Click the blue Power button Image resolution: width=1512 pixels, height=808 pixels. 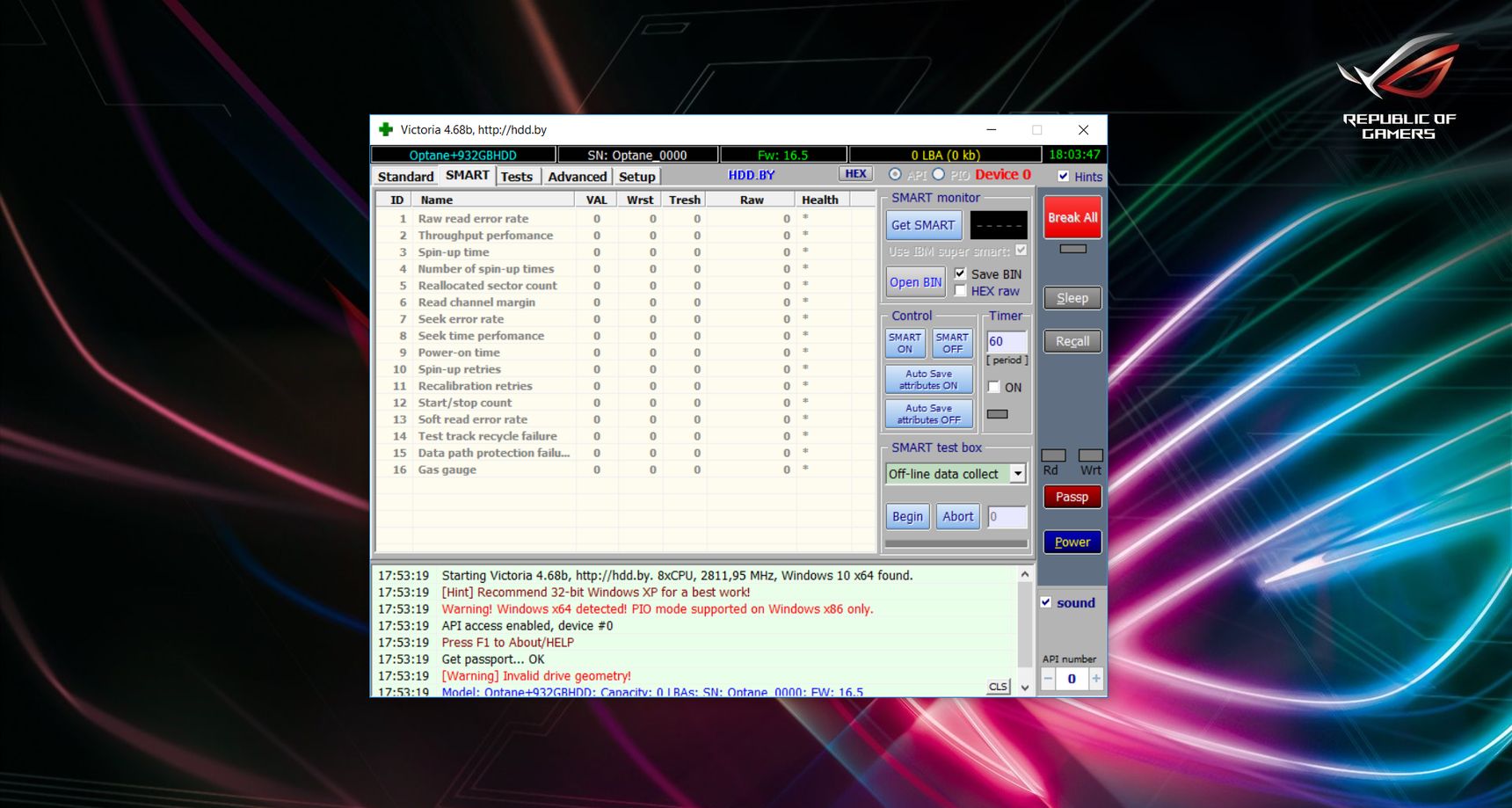(1072, 542)
